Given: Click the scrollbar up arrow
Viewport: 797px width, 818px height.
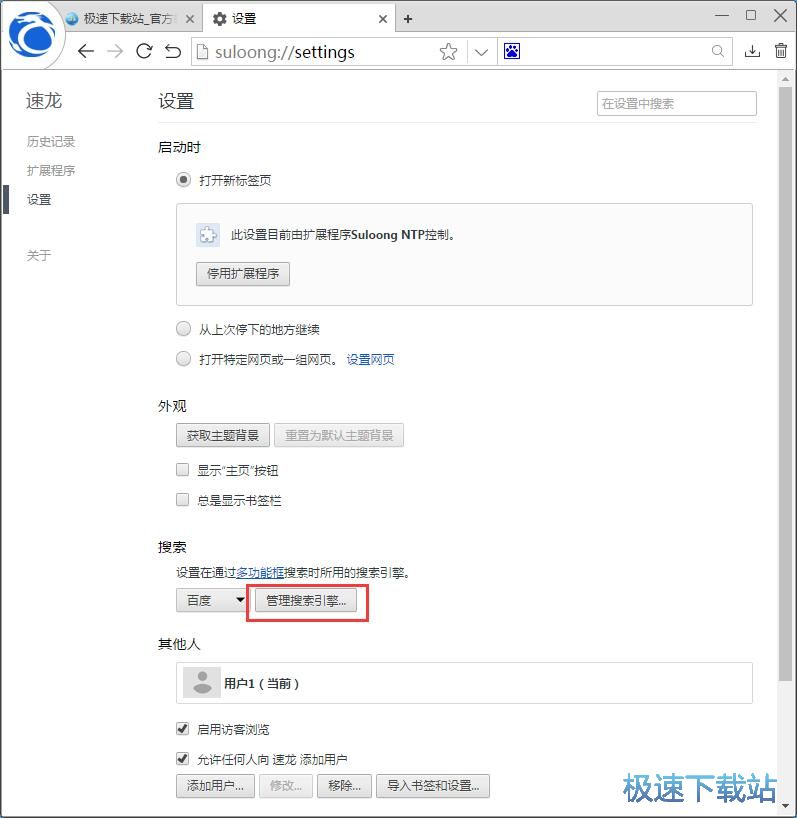Looking at the screenshot, I should 785,79.
